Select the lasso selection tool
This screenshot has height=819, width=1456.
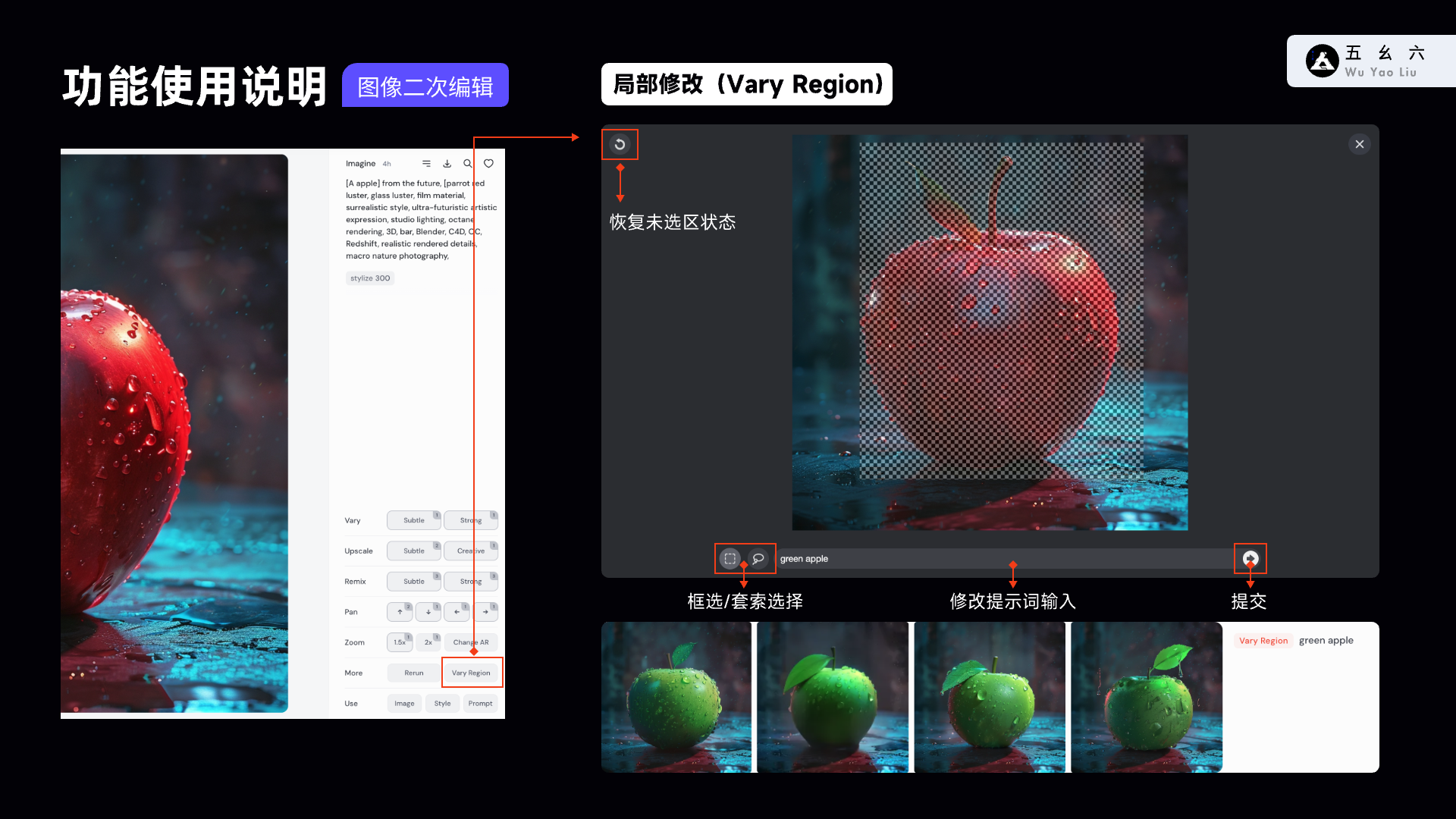point(758,559)
